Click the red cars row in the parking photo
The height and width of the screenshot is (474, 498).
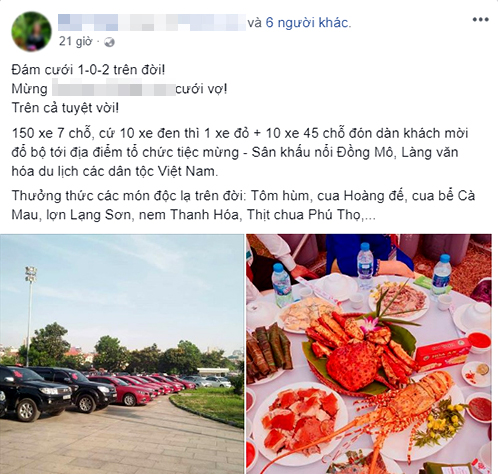coord(147,387)
